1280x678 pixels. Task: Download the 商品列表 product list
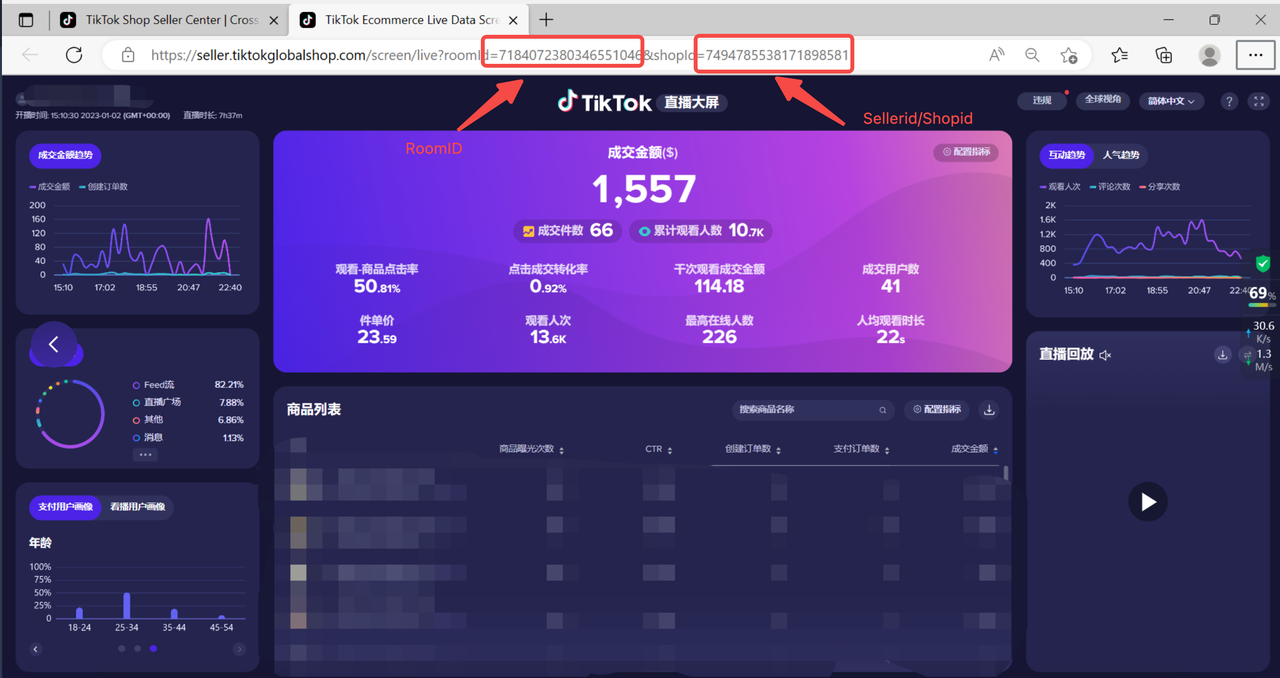tap(989, 410)
